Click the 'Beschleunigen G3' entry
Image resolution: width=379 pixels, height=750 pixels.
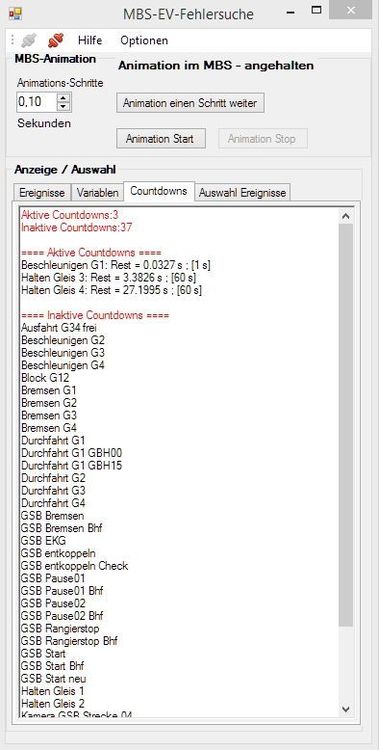[x=63, y=353]
